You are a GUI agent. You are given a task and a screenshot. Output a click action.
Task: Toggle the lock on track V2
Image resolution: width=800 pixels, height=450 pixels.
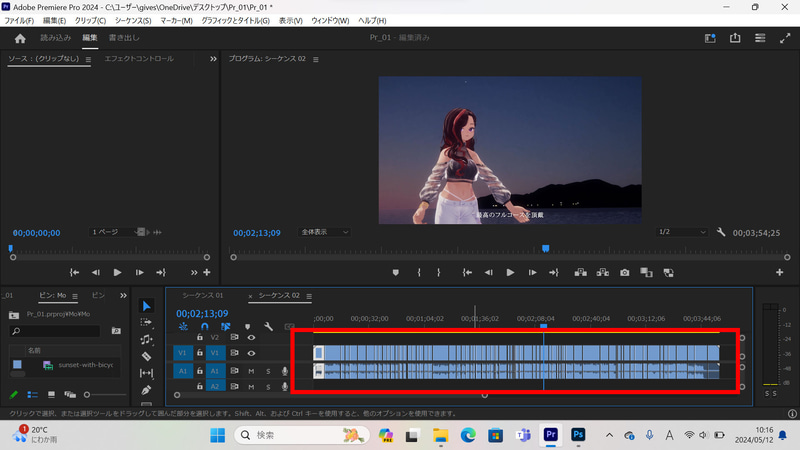point(200,338)
